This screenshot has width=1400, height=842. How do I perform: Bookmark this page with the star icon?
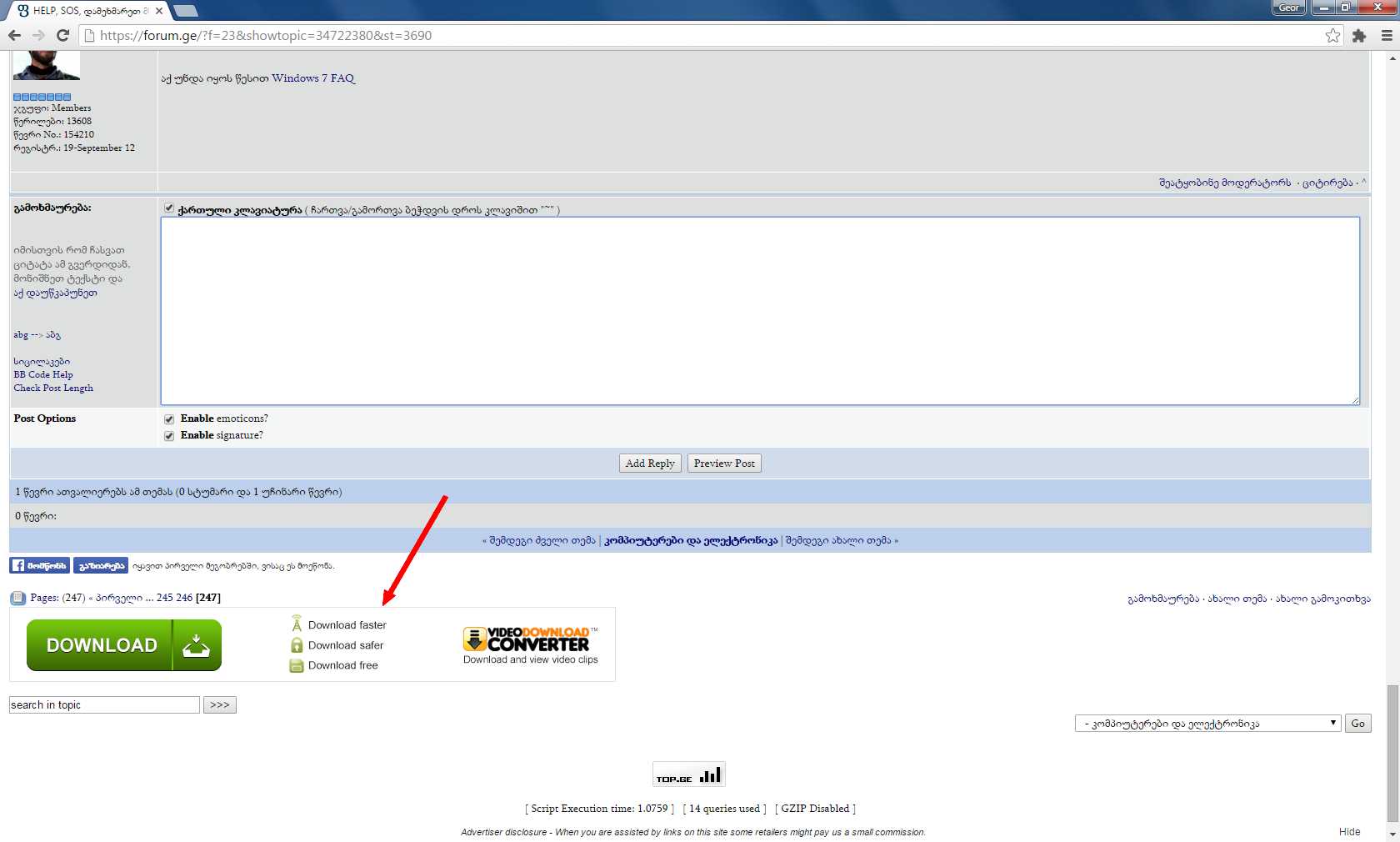(x=1333, y=35)
